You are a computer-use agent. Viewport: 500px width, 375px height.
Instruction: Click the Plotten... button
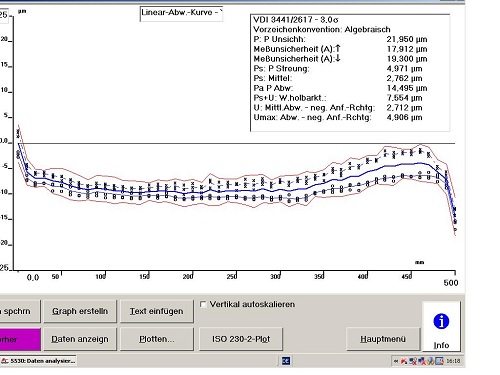tap(157, 339)
